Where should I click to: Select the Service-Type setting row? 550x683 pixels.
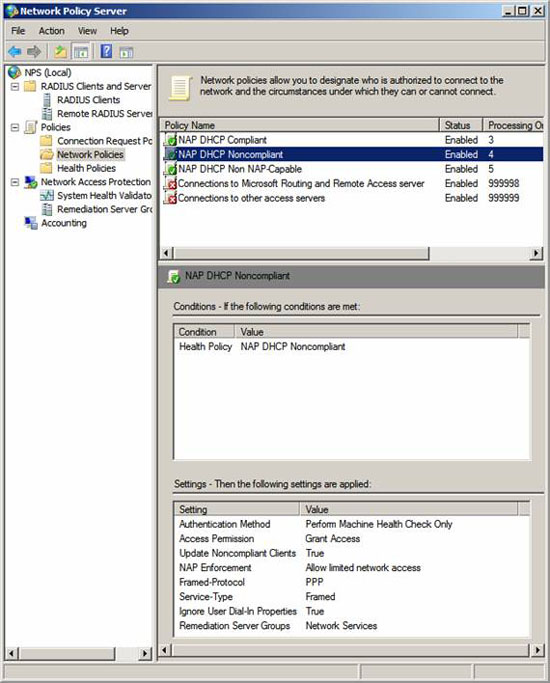(x=352, y=597)
